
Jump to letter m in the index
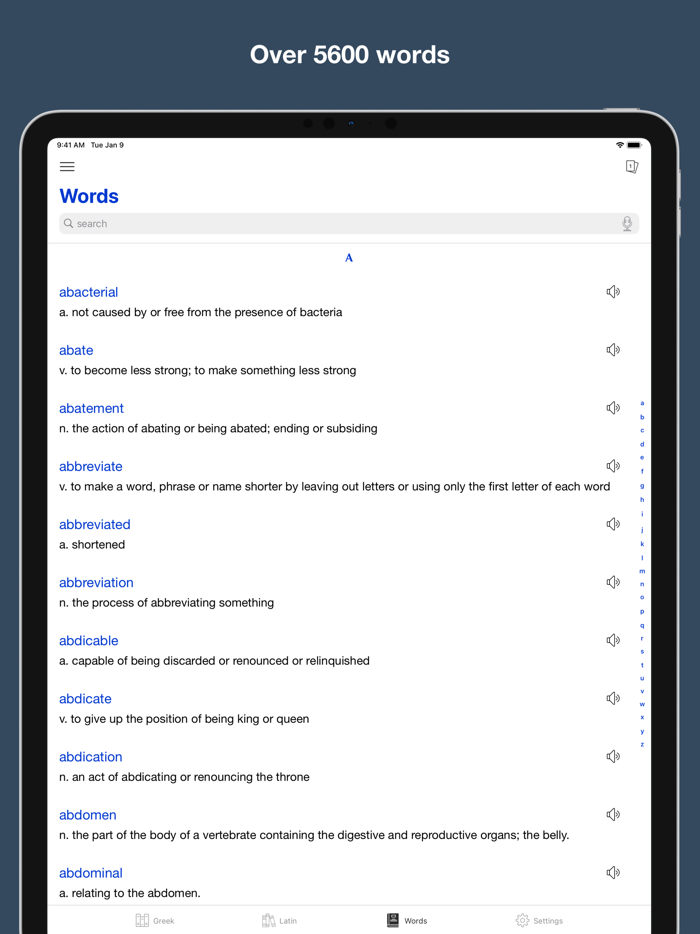[642, 571]
